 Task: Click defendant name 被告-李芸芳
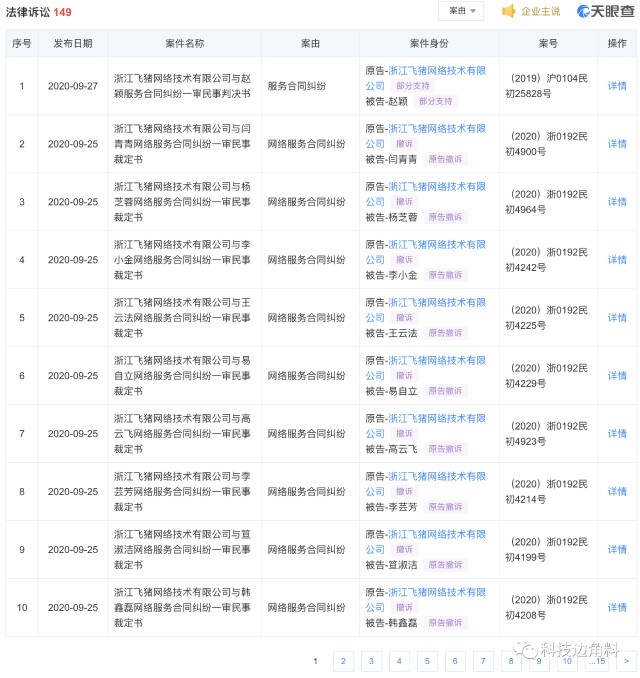click(x=391, y=507)
